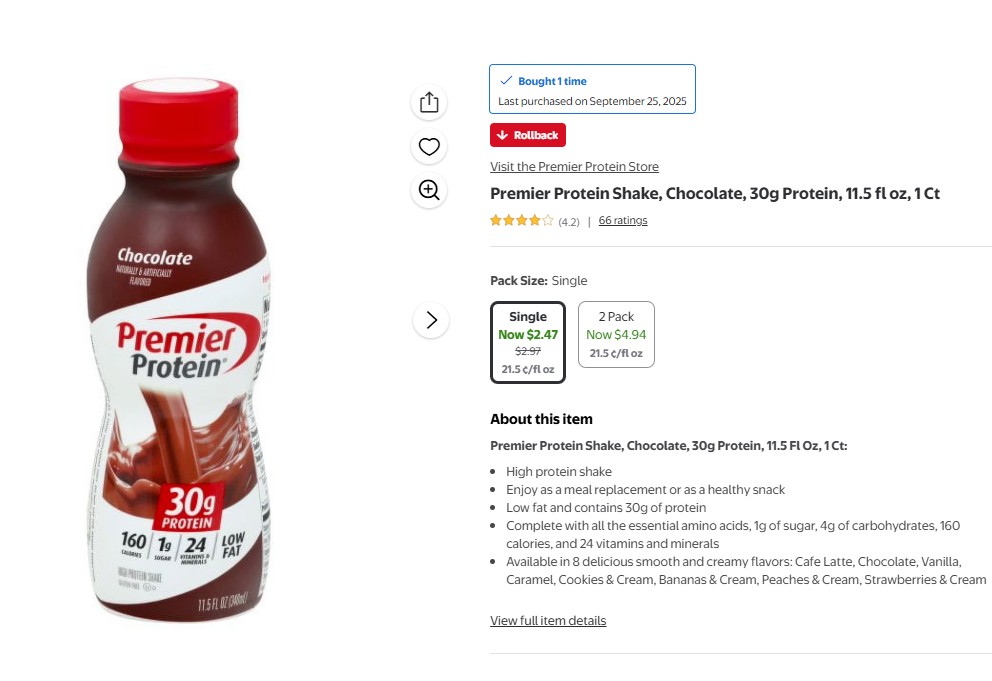The height and width of the screenshot is (681, 992).
Task: Click the down-arrow icon on Rollback badge
Action: click(x=502, y=135)
